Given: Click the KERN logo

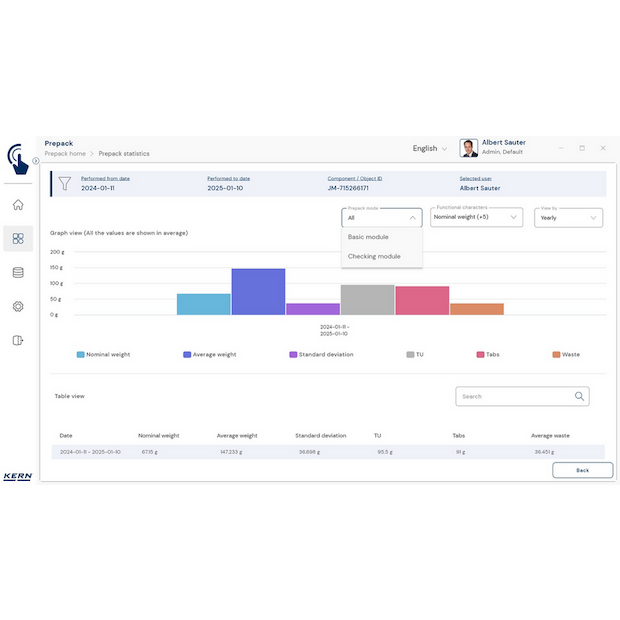Looking at the screenshot, I should 18,476.
